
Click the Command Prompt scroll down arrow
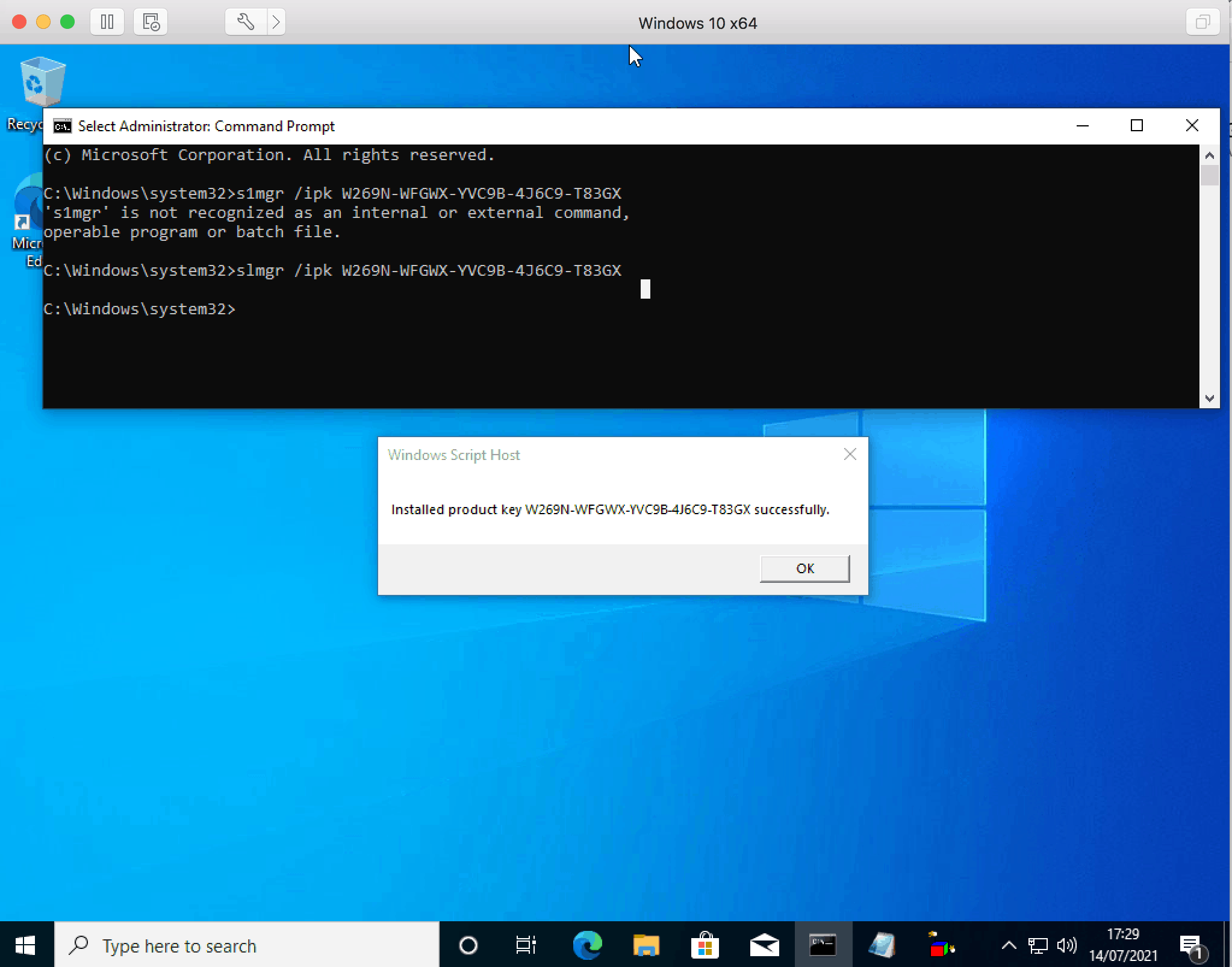click(1209, 398)
